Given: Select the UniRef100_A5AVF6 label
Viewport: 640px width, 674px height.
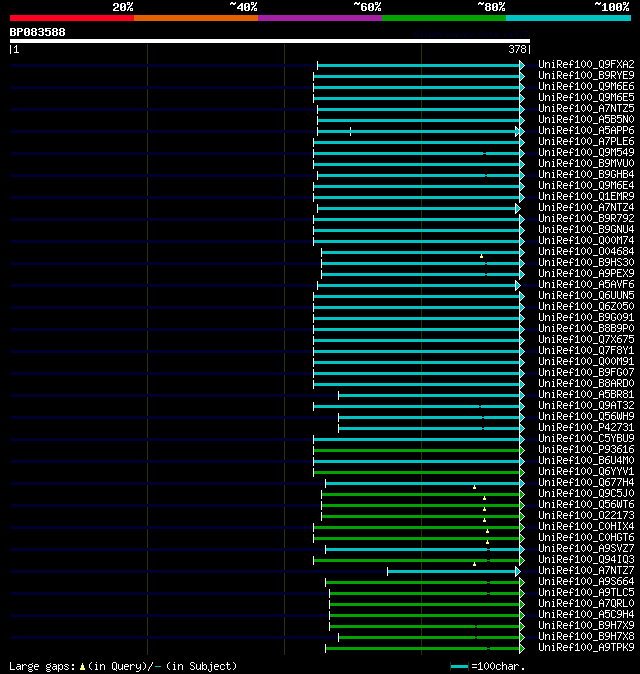Looking at the screenshot, I should [586, 285].
